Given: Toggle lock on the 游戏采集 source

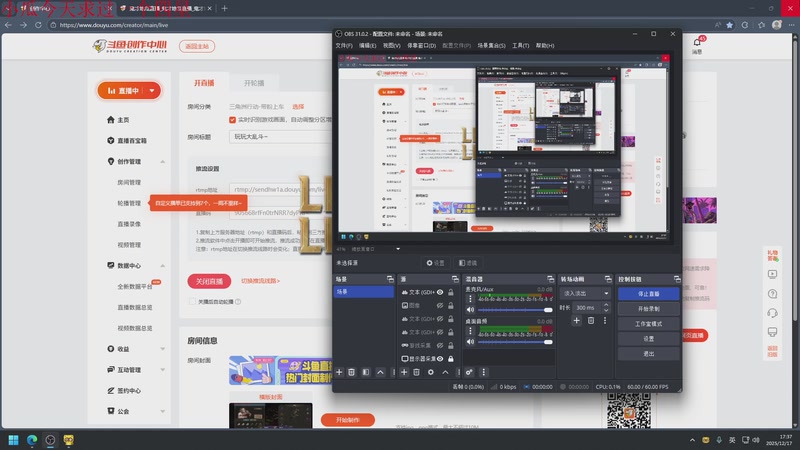Looking at the screenshot, I should (451, 345).
